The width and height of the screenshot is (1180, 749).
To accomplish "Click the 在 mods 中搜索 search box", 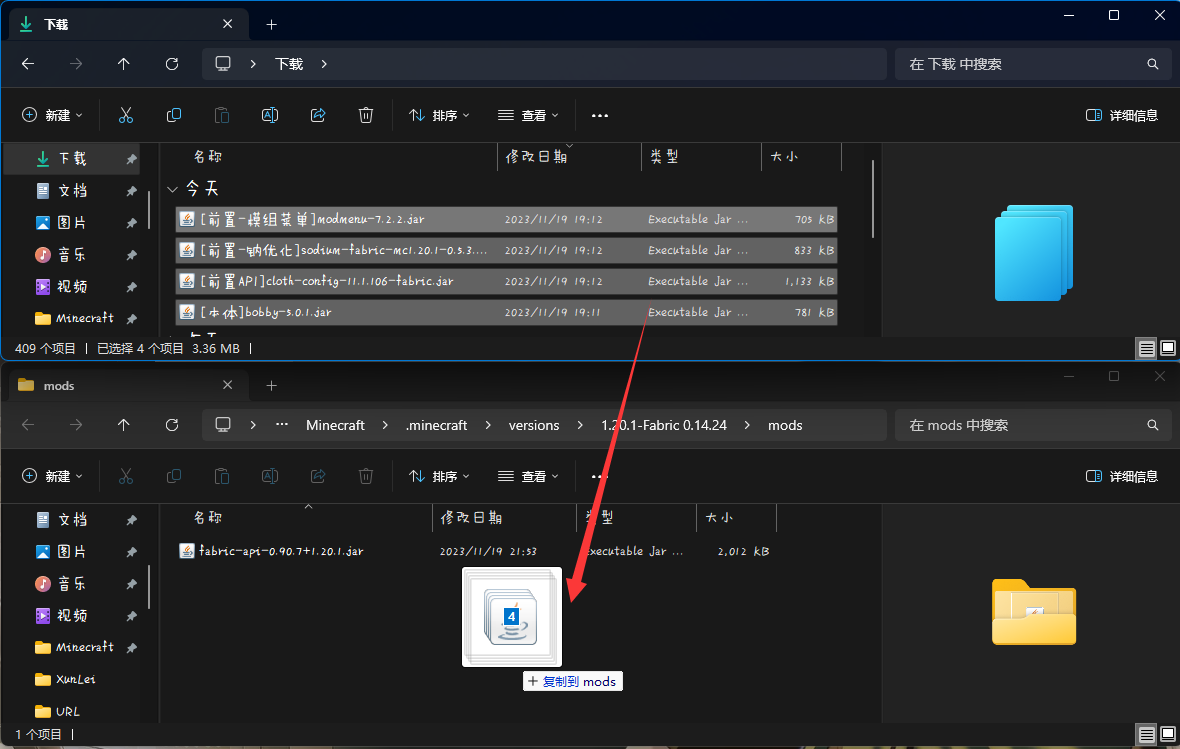I will click(1030, 425).
